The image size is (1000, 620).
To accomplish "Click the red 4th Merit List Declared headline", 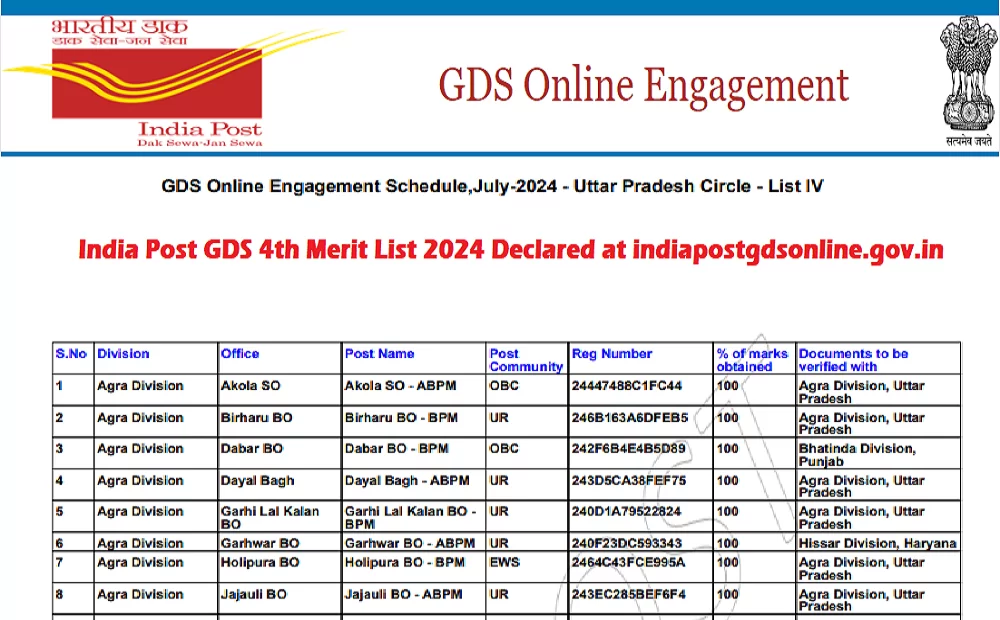I will tap(511, 249).
